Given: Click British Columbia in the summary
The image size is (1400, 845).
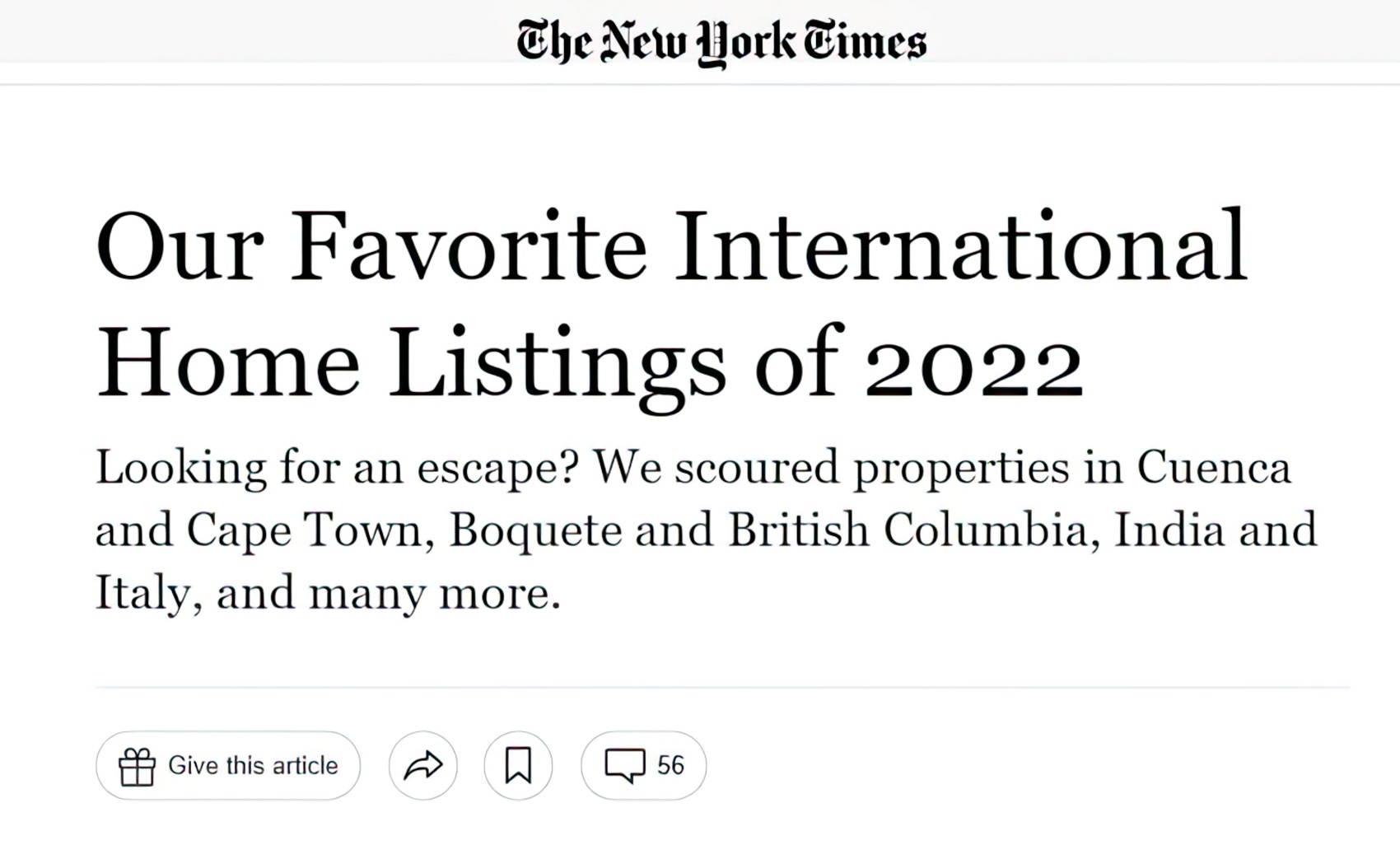Looking at the screenshot, I should [x=913, y=530].
